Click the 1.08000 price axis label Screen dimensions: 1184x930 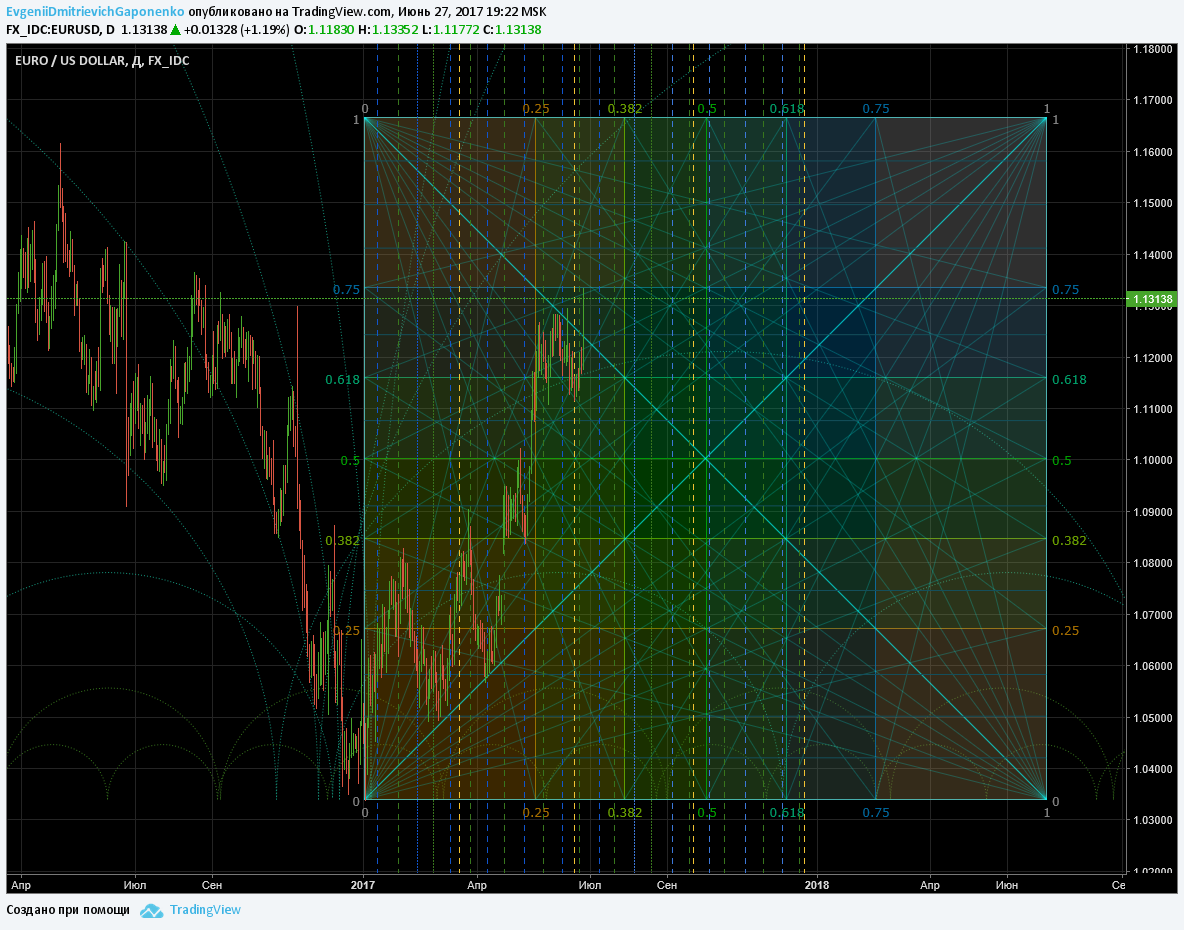tap(1152, 563)
